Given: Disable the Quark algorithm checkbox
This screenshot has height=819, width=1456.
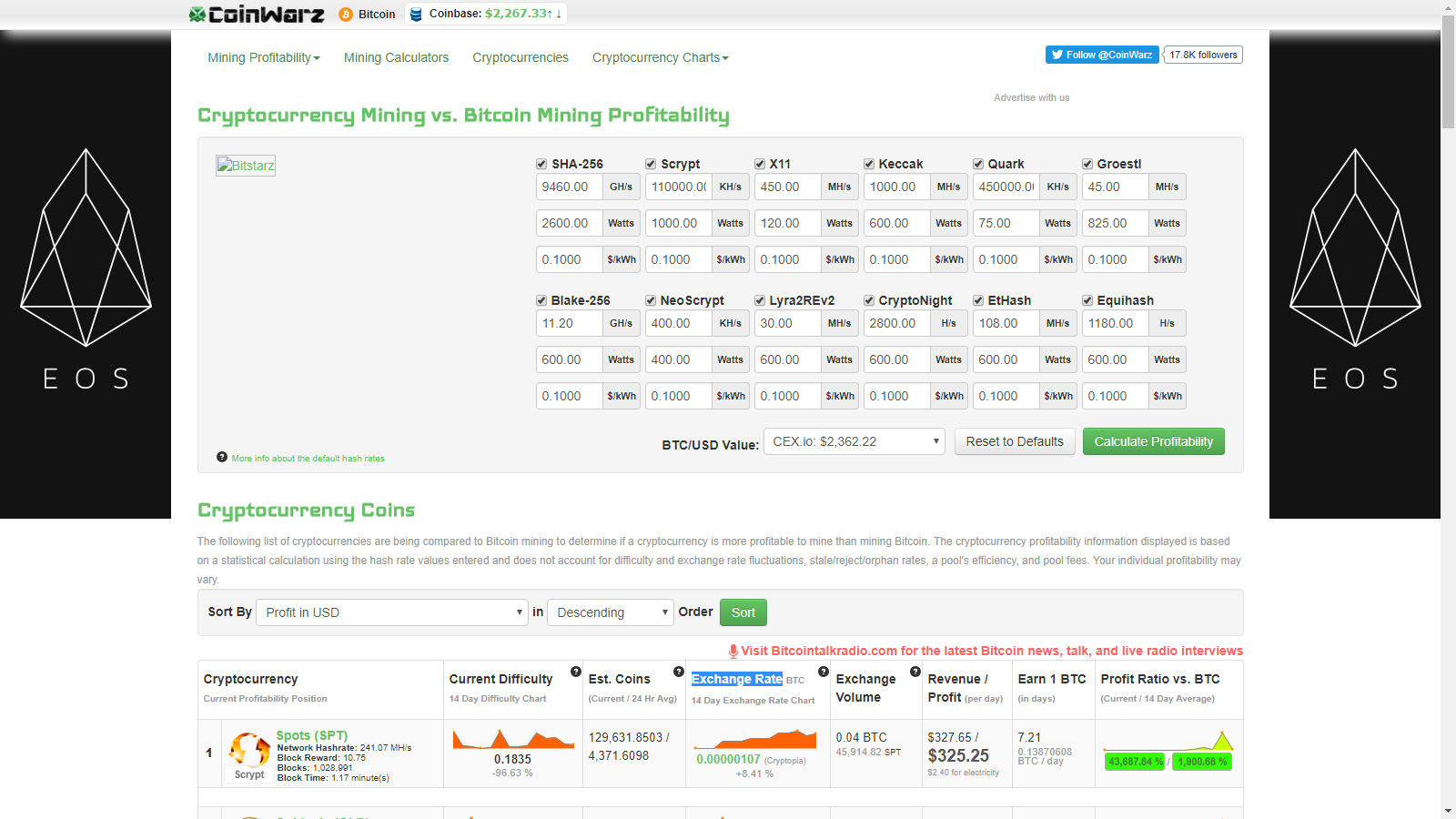Looking at the screenshot, I should (978, 164).
